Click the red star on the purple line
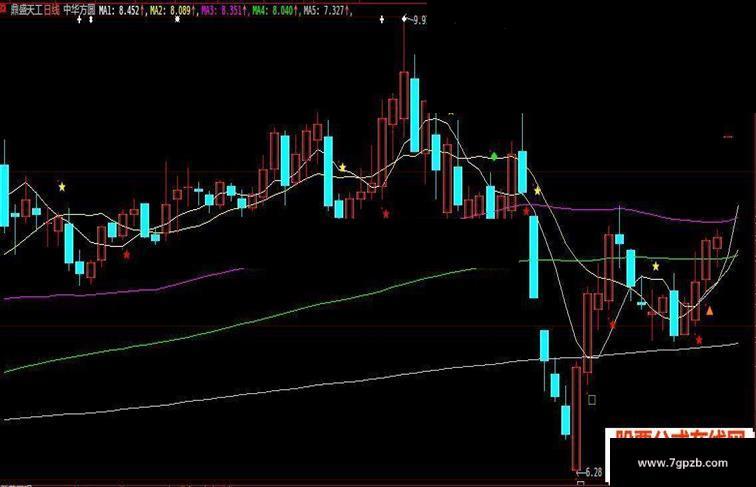 pos(526,211)
